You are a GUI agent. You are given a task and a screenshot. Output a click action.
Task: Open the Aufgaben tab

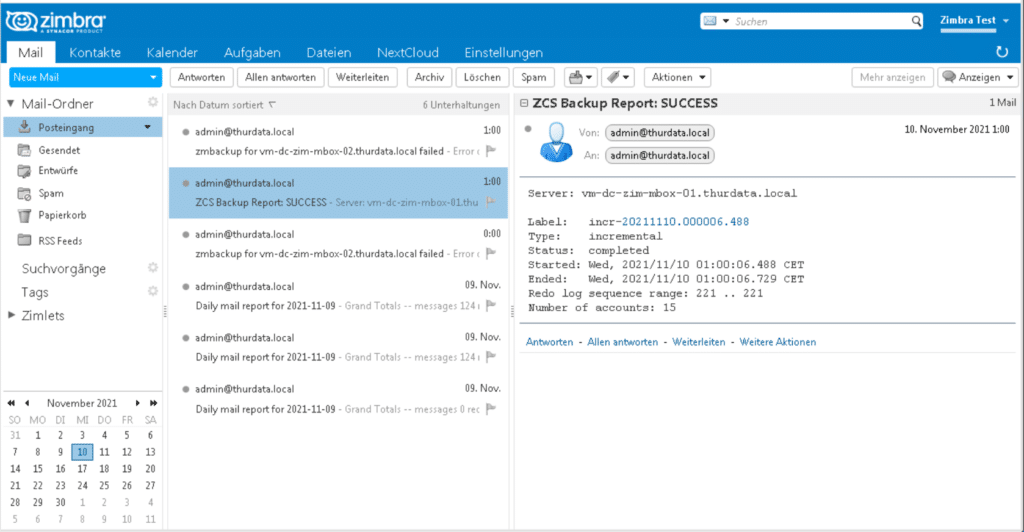point(252,52)
